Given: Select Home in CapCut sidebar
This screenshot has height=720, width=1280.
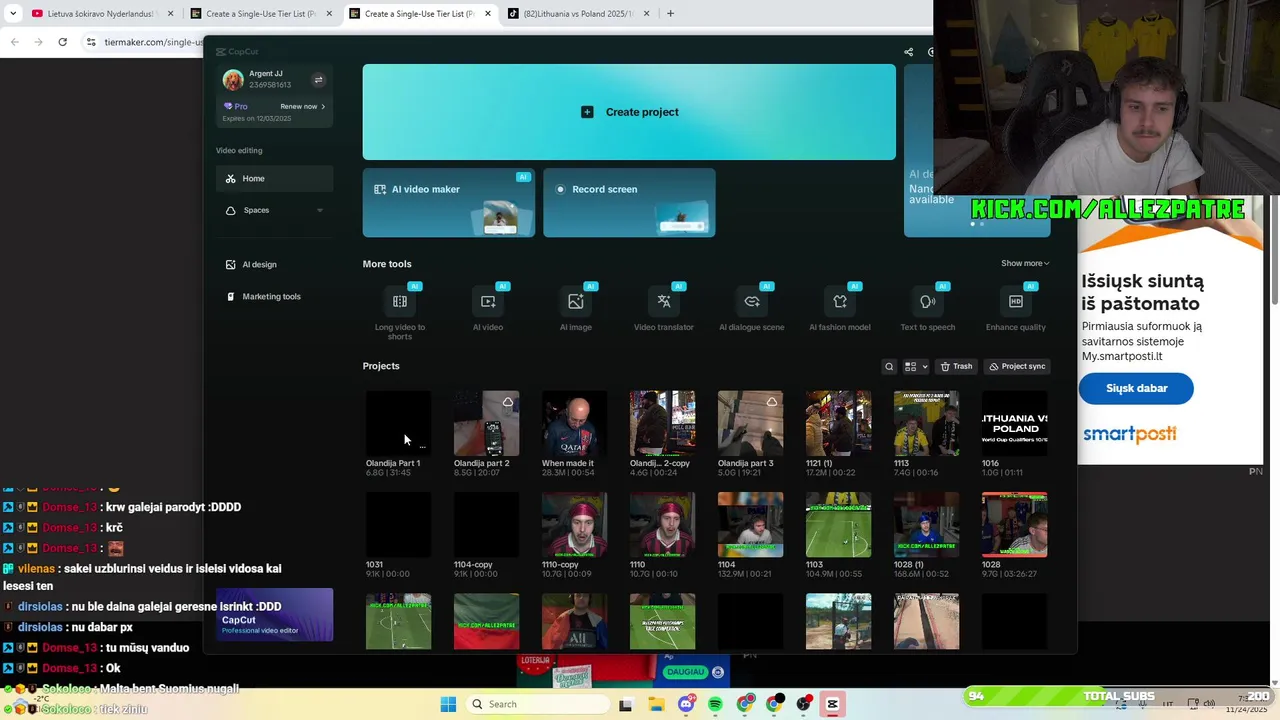Looking at the screenshot, I should pos(274,178).
